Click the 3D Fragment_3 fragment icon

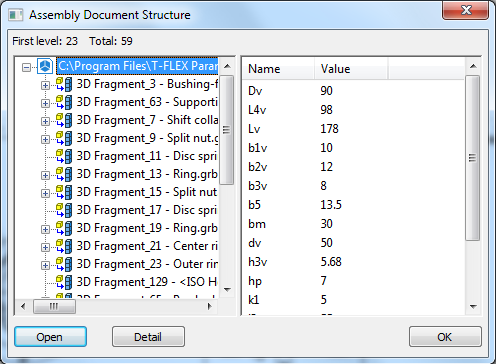tap(64, 84)
